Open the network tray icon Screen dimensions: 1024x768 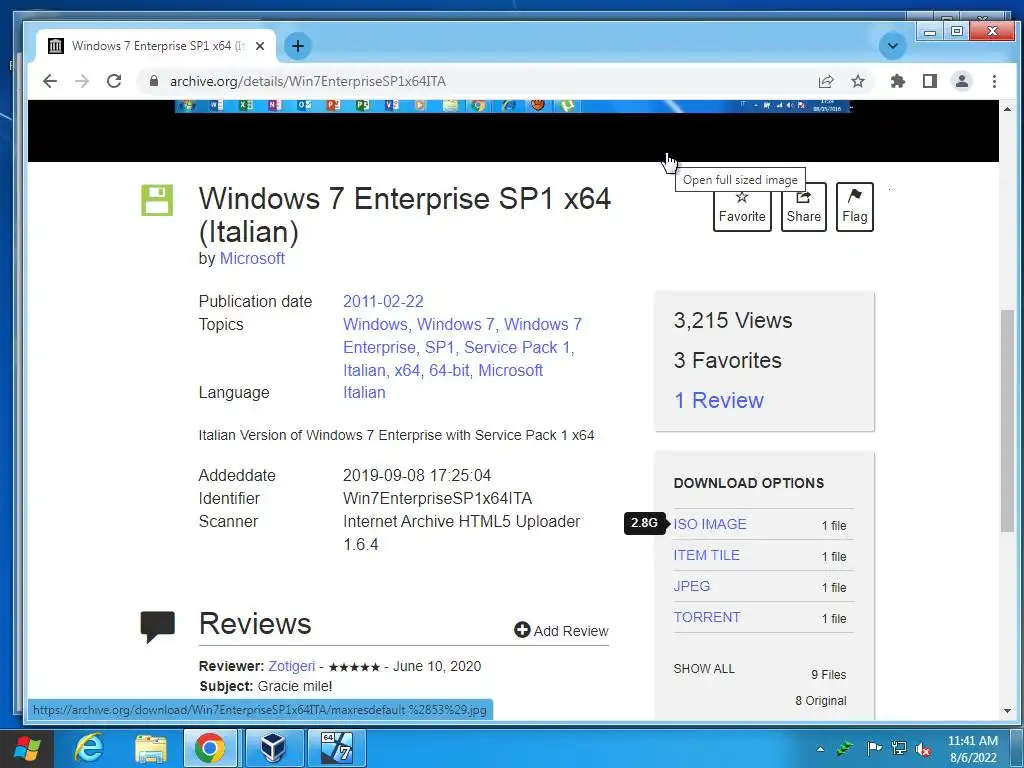pyautogui.click(x=899, y=748)
